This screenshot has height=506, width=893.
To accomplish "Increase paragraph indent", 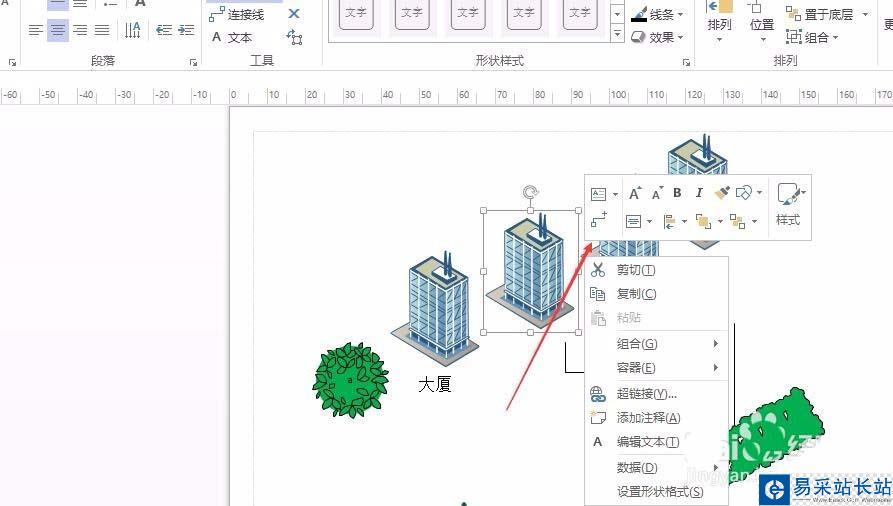I will point(186,30).
